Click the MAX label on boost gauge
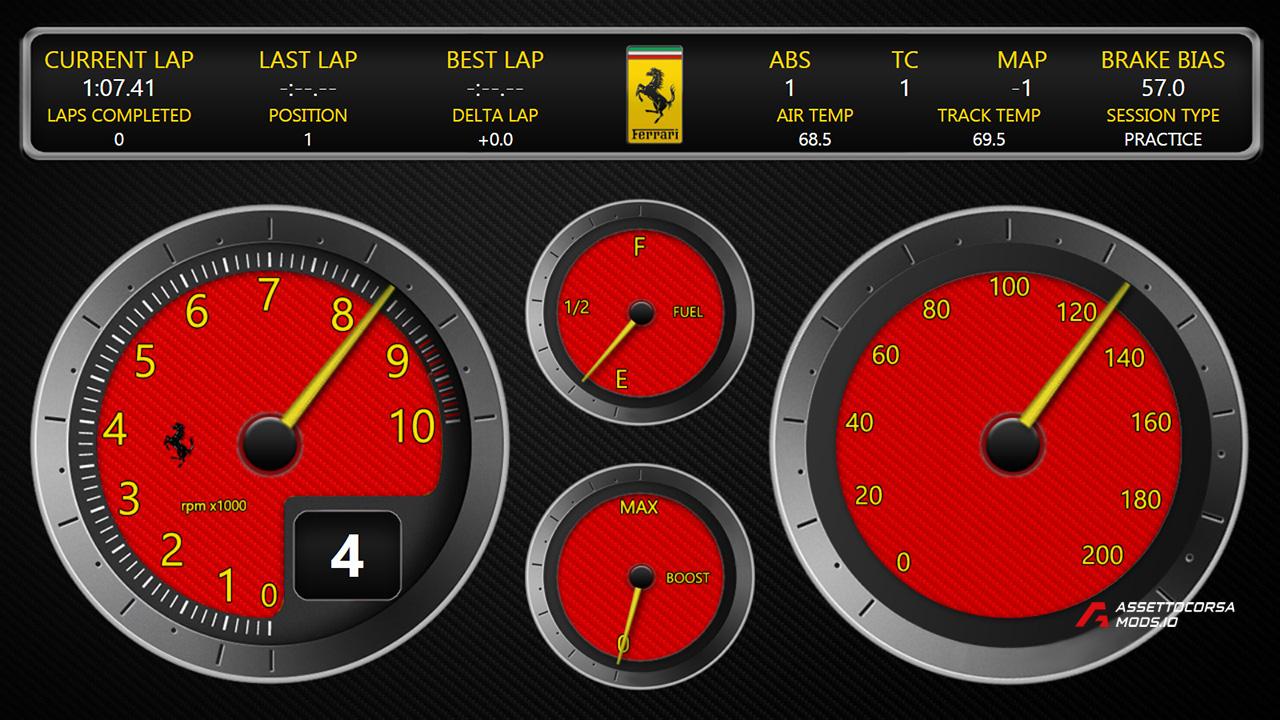1280x720 pixels. 639,507
